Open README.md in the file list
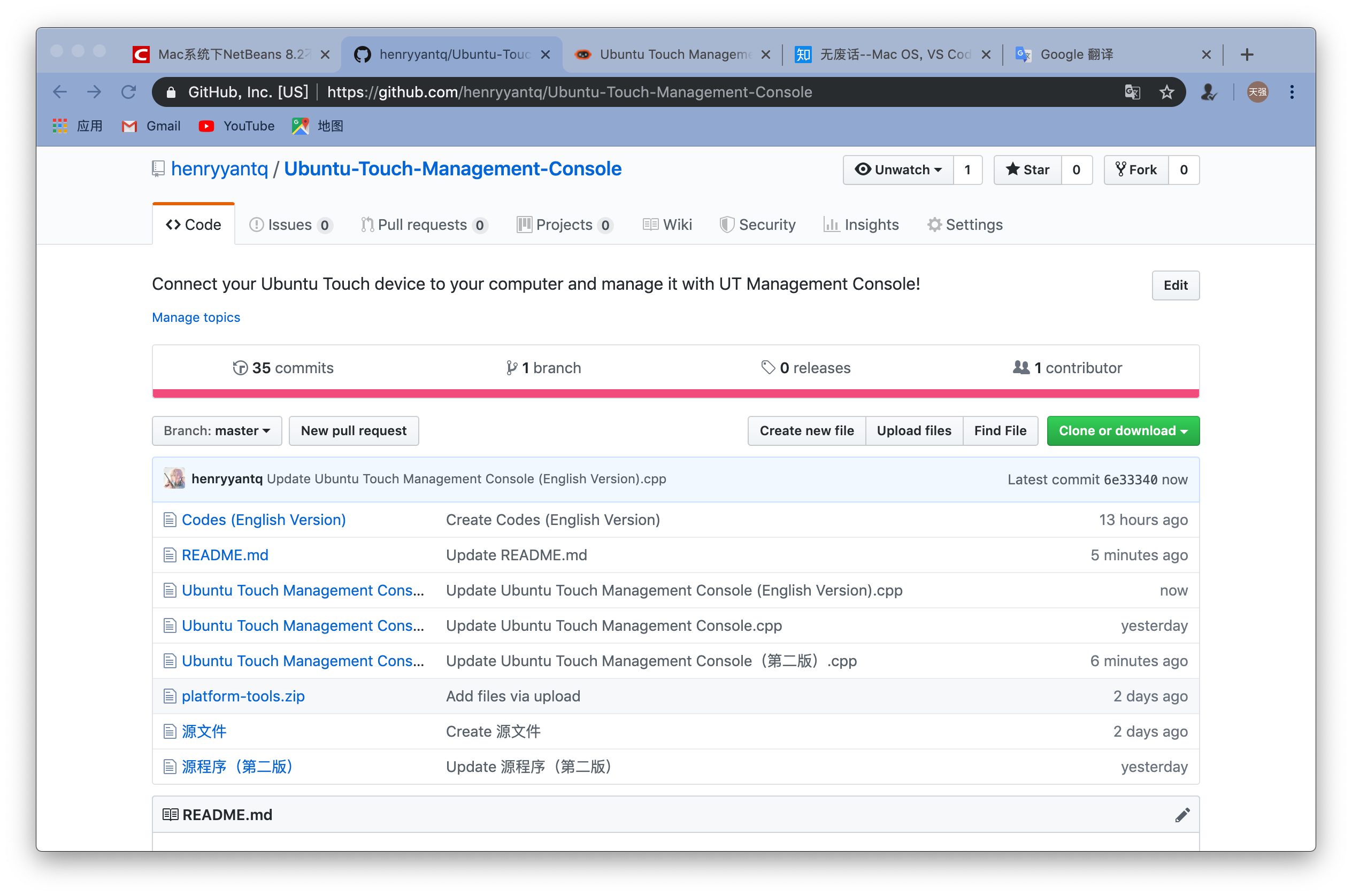The height and width of the screenshot is (896, 1352). pos(225,555)
